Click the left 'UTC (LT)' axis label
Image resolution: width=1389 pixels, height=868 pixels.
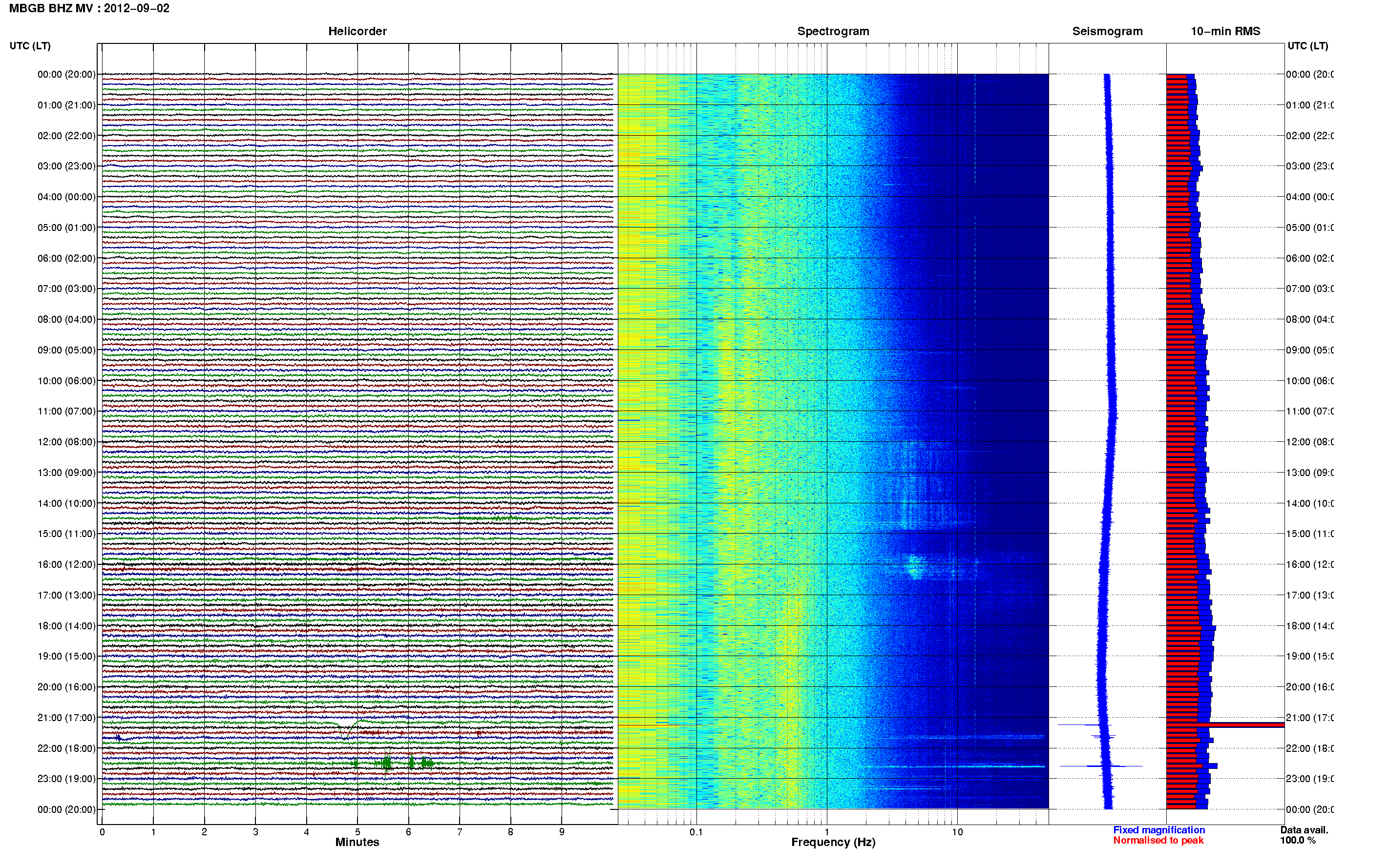click(x=30, y=46)
